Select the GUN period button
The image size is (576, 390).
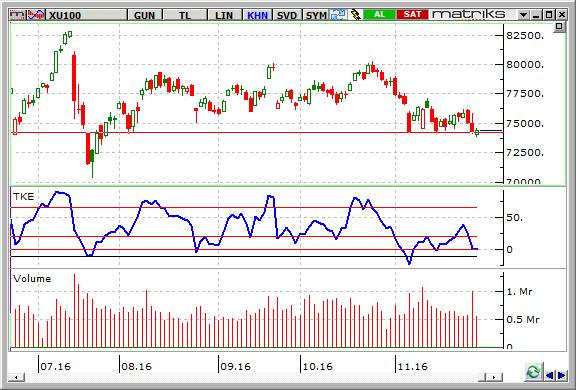point(144,15)
